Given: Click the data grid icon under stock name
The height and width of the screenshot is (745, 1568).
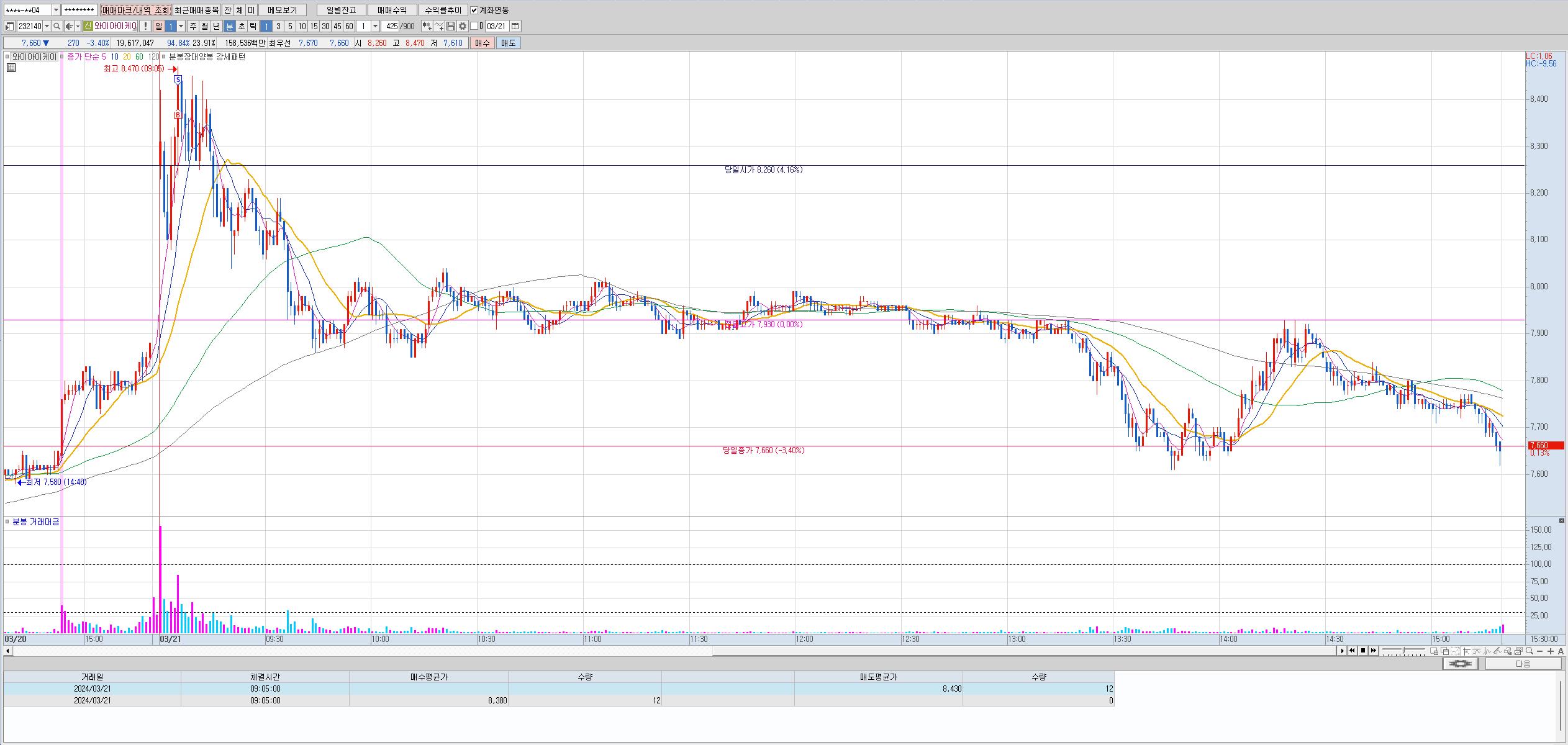Looking at the screenshot, I should tap(11, 68).
